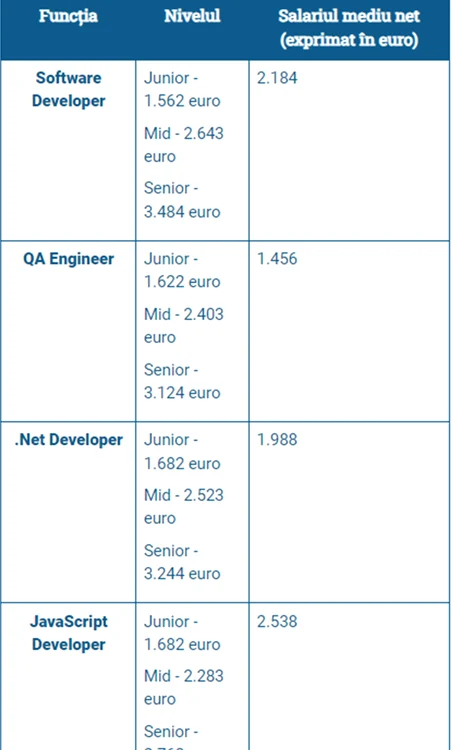Click Mid 2.523 euro entry
The height and width of the screenshot is (750, 453).
click(x=184, y=506)
